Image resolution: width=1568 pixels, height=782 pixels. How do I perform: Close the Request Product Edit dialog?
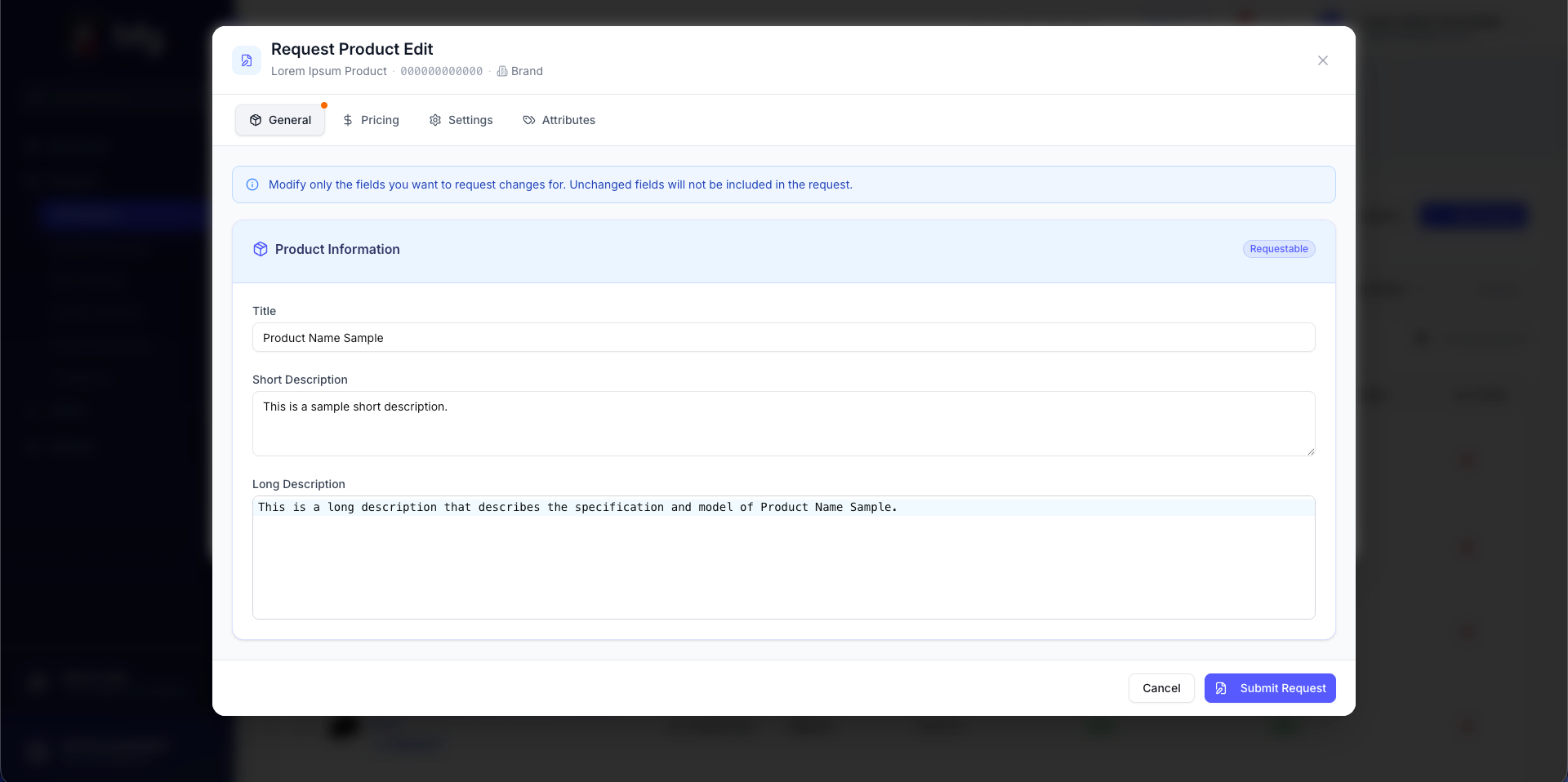(x=1322, y=60)
